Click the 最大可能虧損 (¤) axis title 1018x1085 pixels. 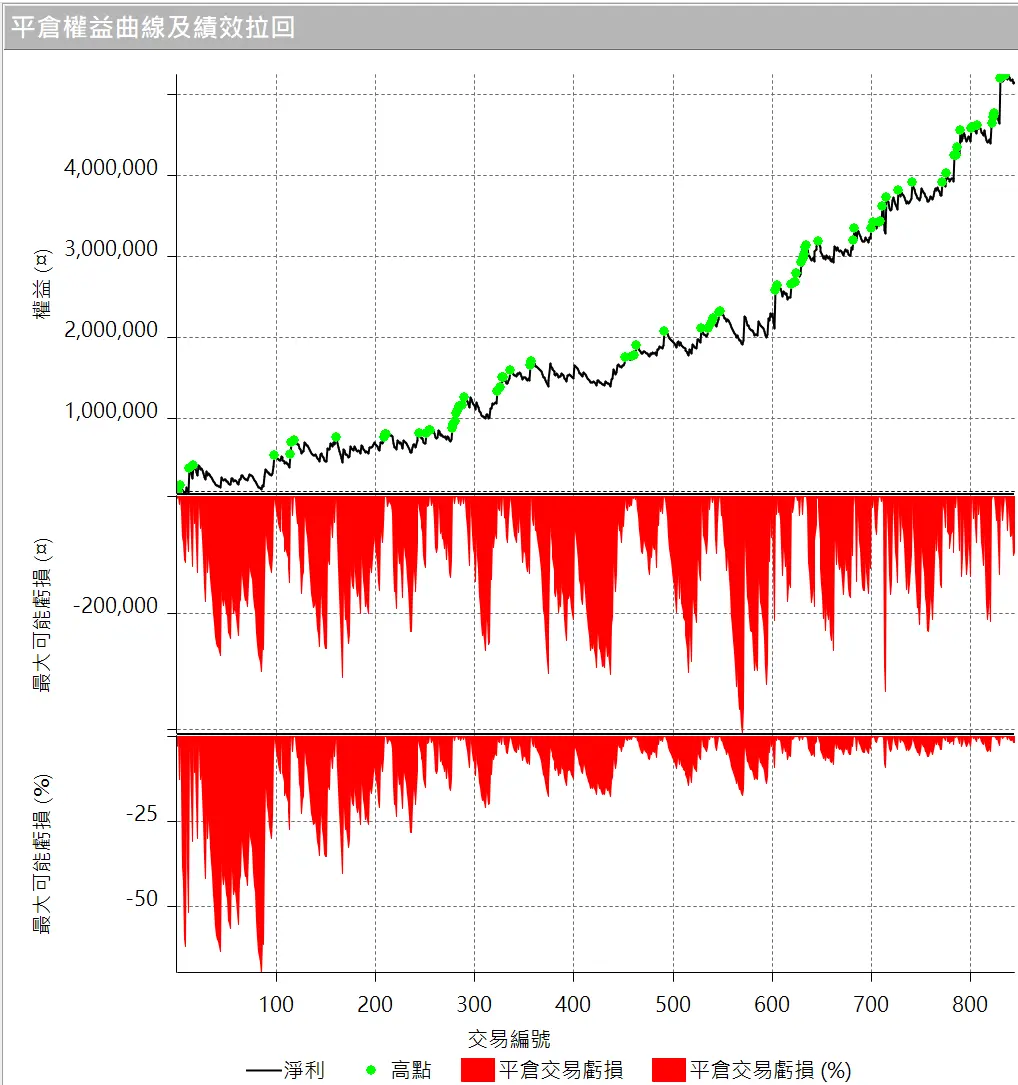coord(42,615)
